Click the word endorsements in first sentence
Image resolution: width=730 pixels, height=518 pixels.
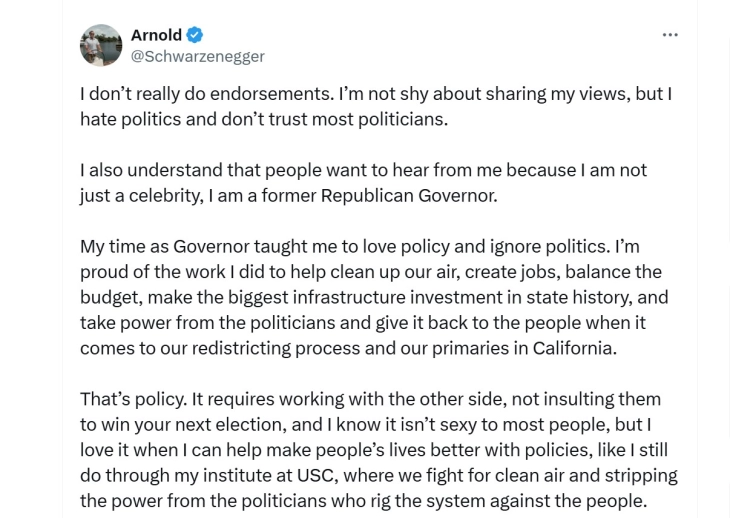pos(272,94)
